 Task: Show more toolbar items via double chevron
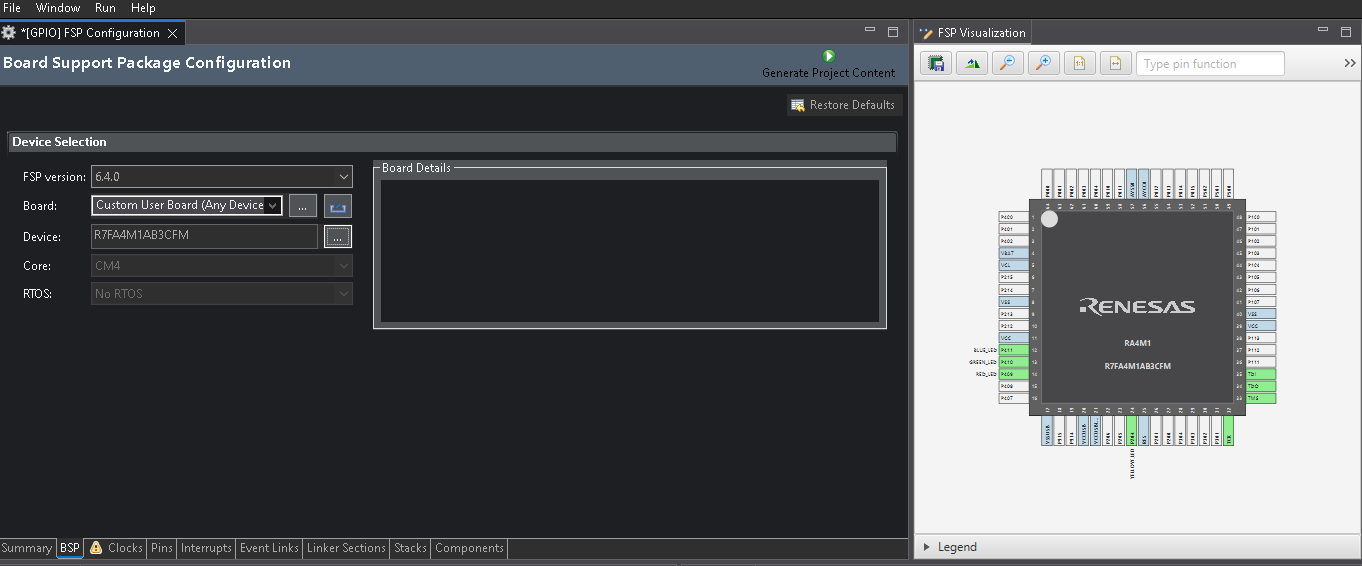point(1349,63)
